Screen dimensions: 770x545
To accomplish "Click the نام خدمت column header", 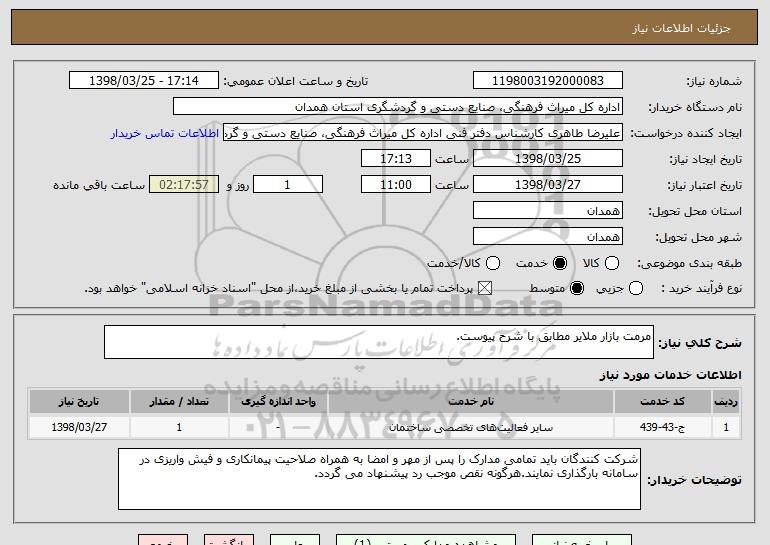I will pos(470,402).
